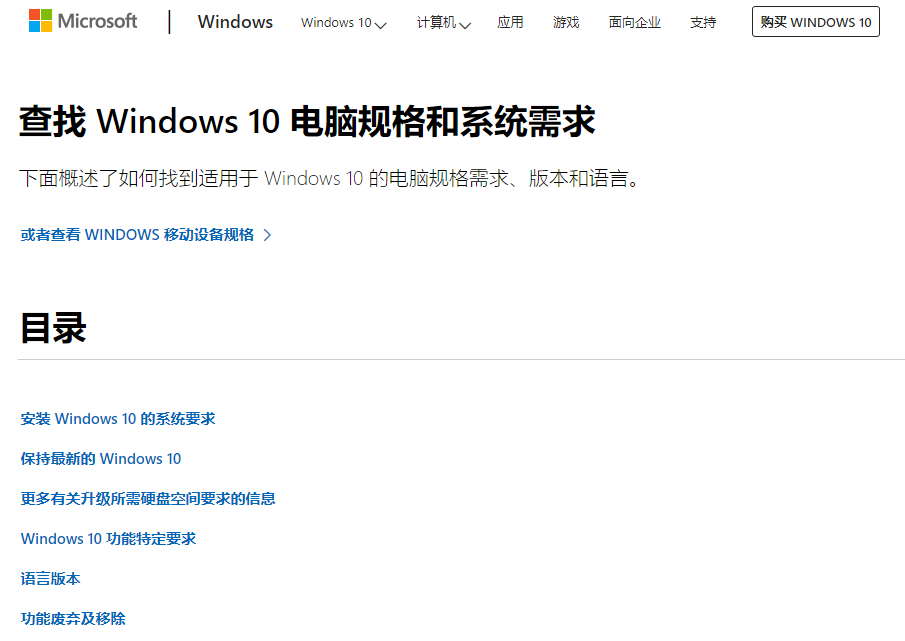Open 或者查看 WINDOWS 移动设备规格 link
The height and width of the screenshot is (641, 905).
click(136, 234)
